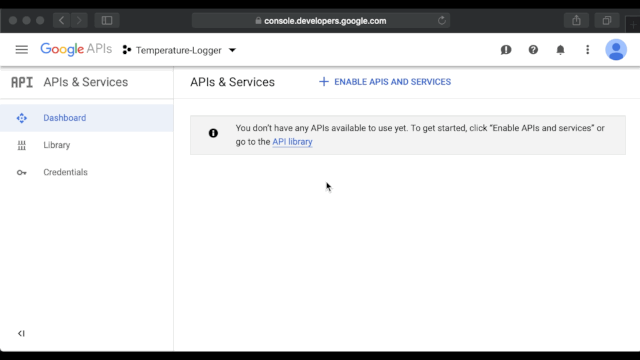
Task: Click the Credentials key icon
Action: [22, 173]
